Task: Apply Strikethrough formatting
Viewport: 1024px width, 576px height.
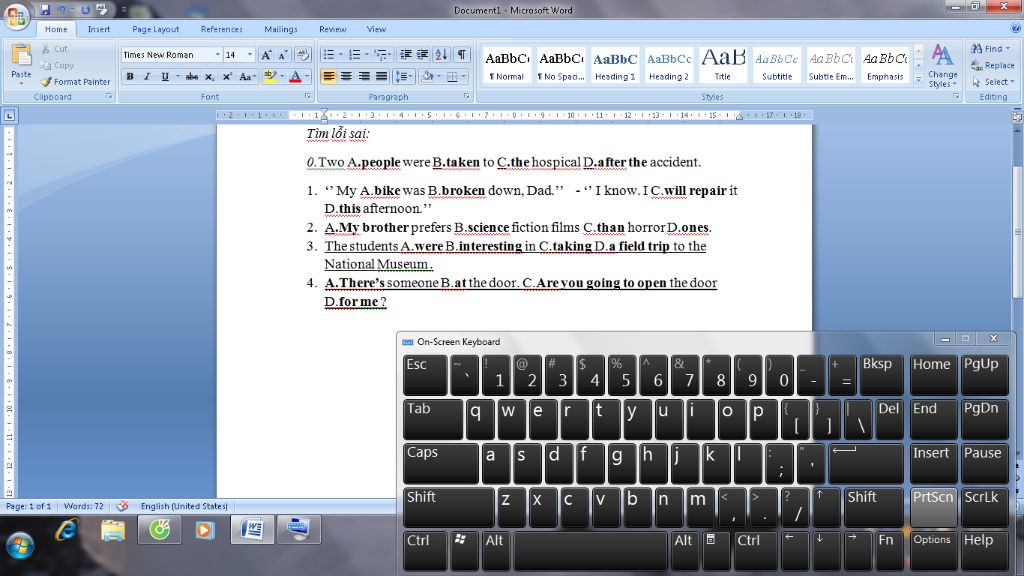Action: (191, 76)
